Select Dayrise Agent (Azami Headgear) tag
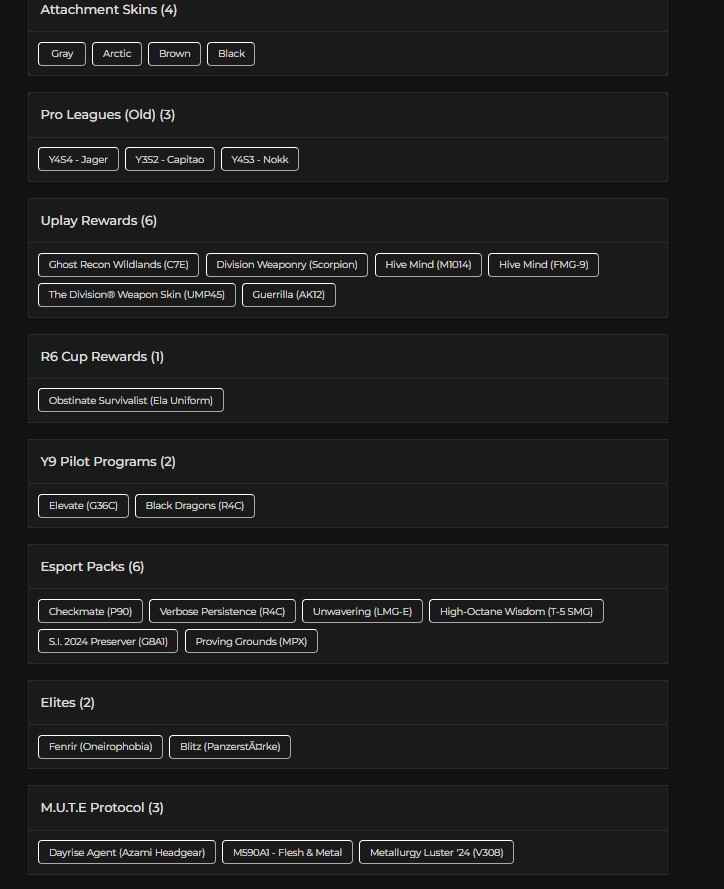 coord(126,853)
